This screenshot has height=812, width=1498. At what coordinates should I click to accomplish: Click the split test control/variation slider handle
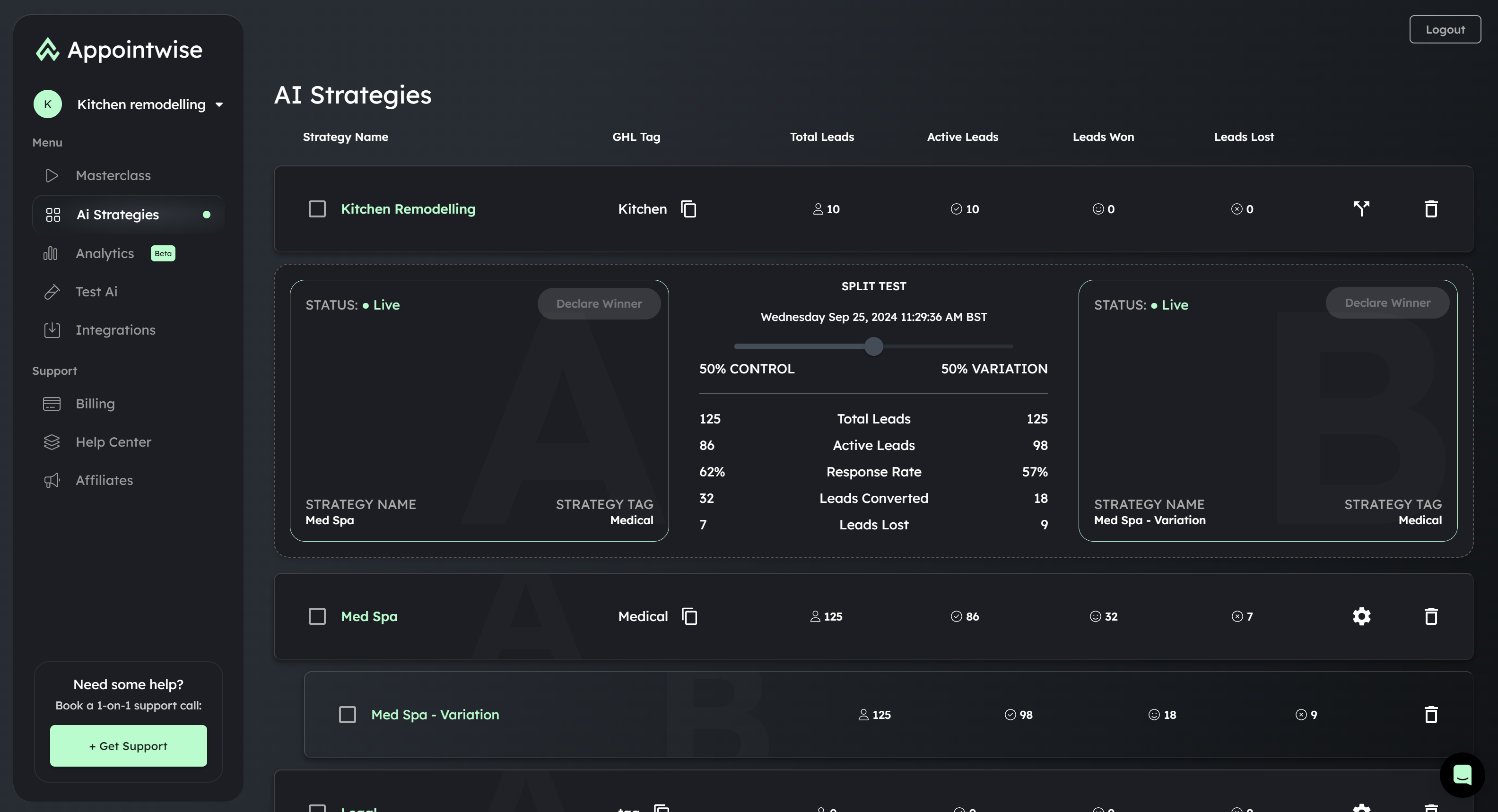pyautogui.click(x=873, y=346)
